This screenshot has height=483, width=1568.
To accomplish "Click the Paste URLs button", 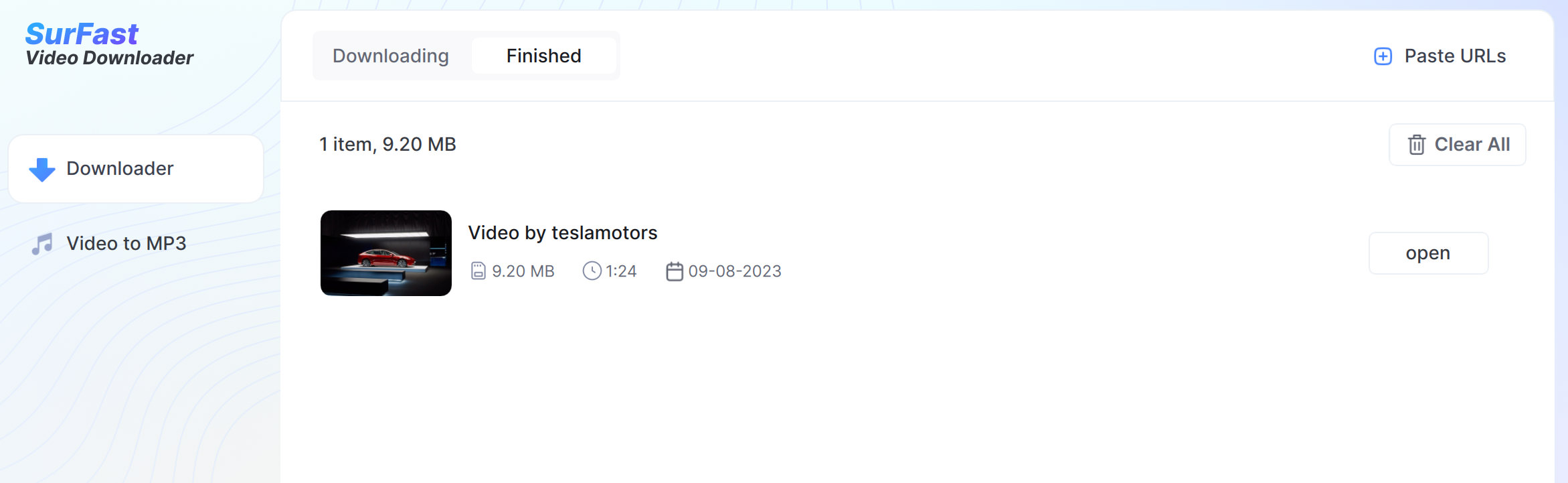I will coord(1440,56).
